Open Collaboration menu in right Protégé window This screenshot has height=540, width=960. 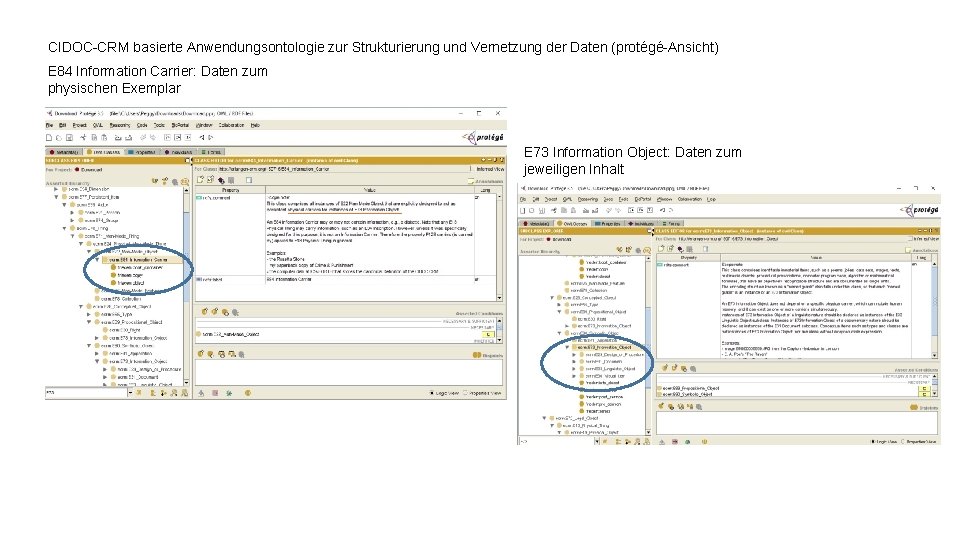click(689, 199)
